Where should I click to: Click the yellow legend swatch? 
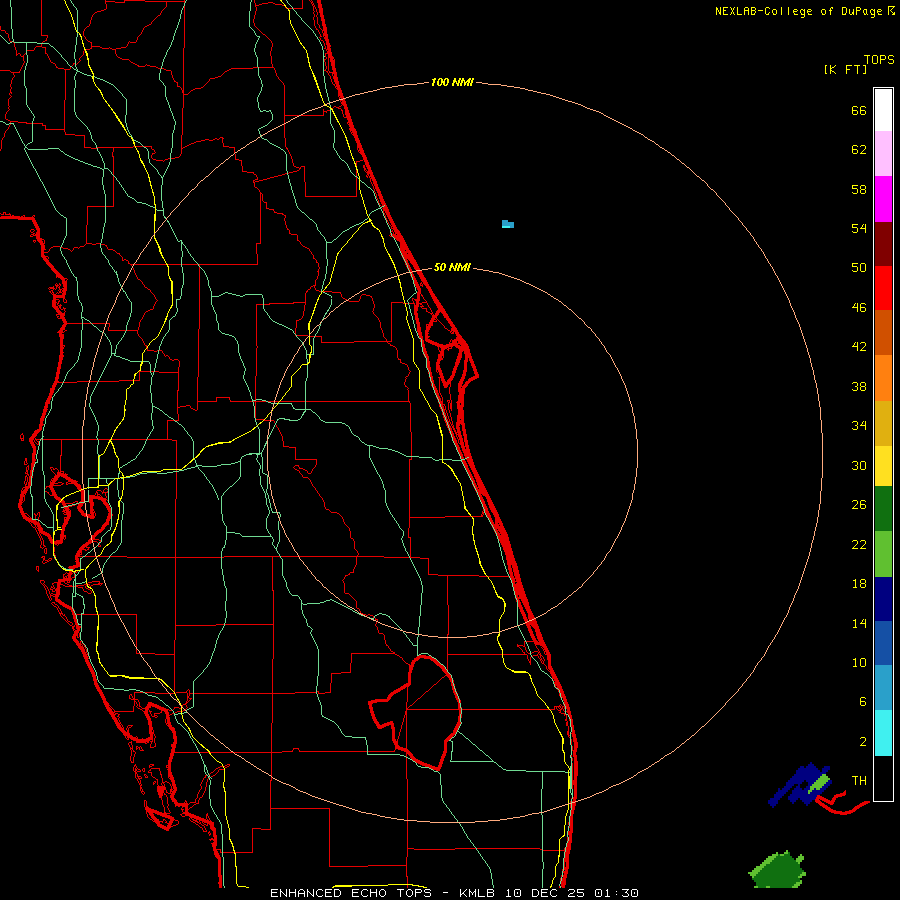[883, 466]
